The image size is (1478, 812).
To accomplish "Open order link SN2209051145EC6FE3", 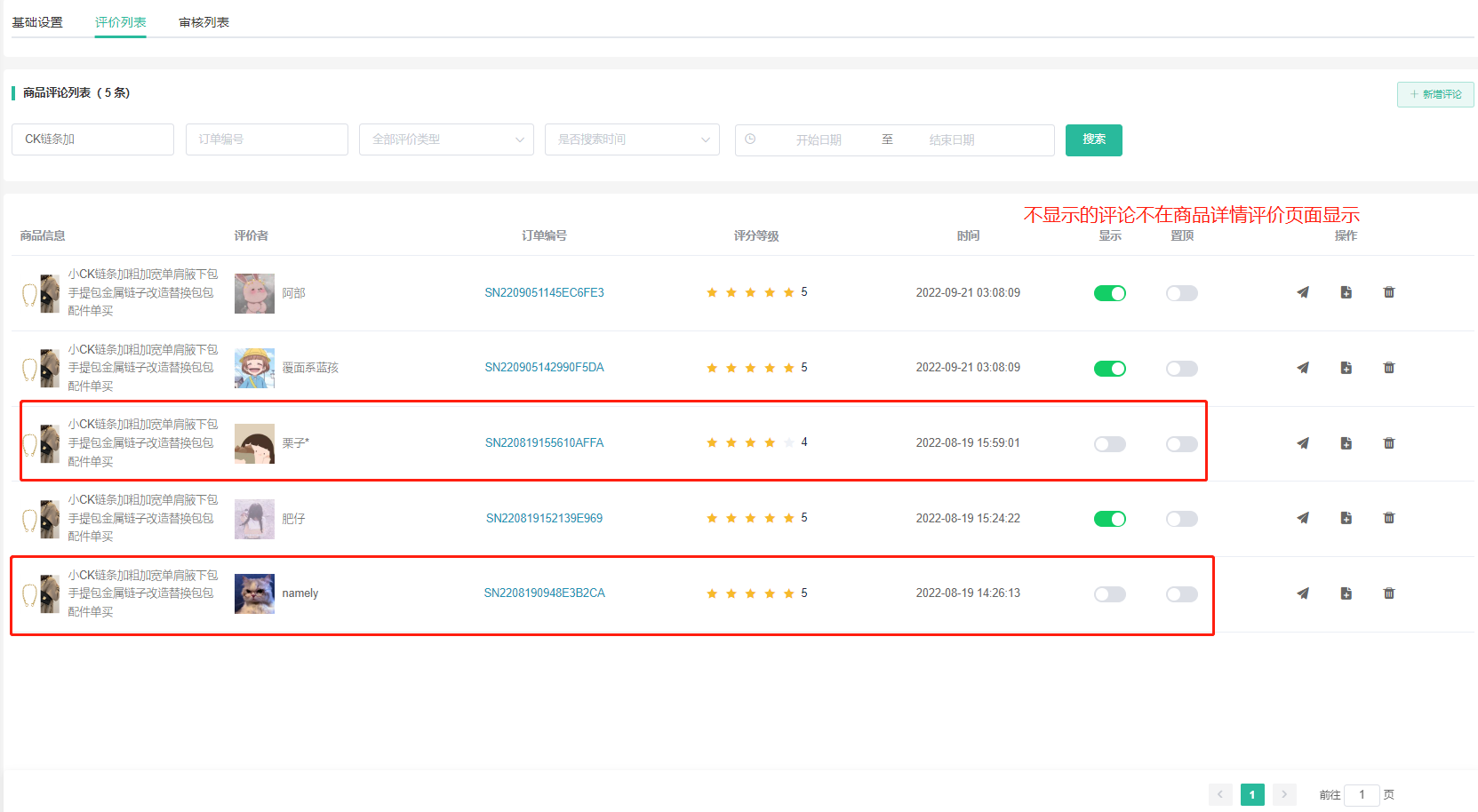I will (544, 292).
